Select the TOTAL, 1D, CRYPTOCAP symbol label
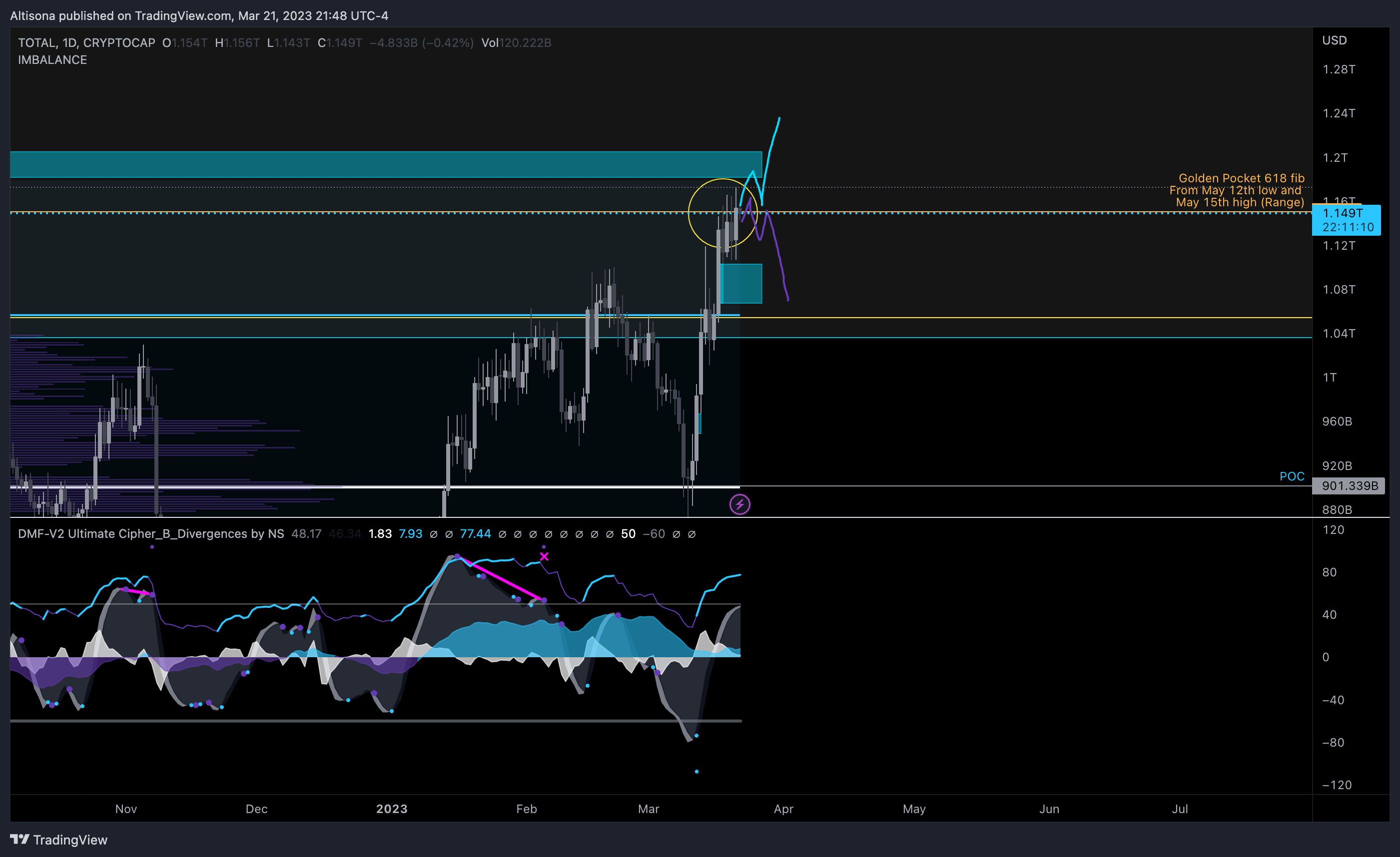 tap(86, 42)
